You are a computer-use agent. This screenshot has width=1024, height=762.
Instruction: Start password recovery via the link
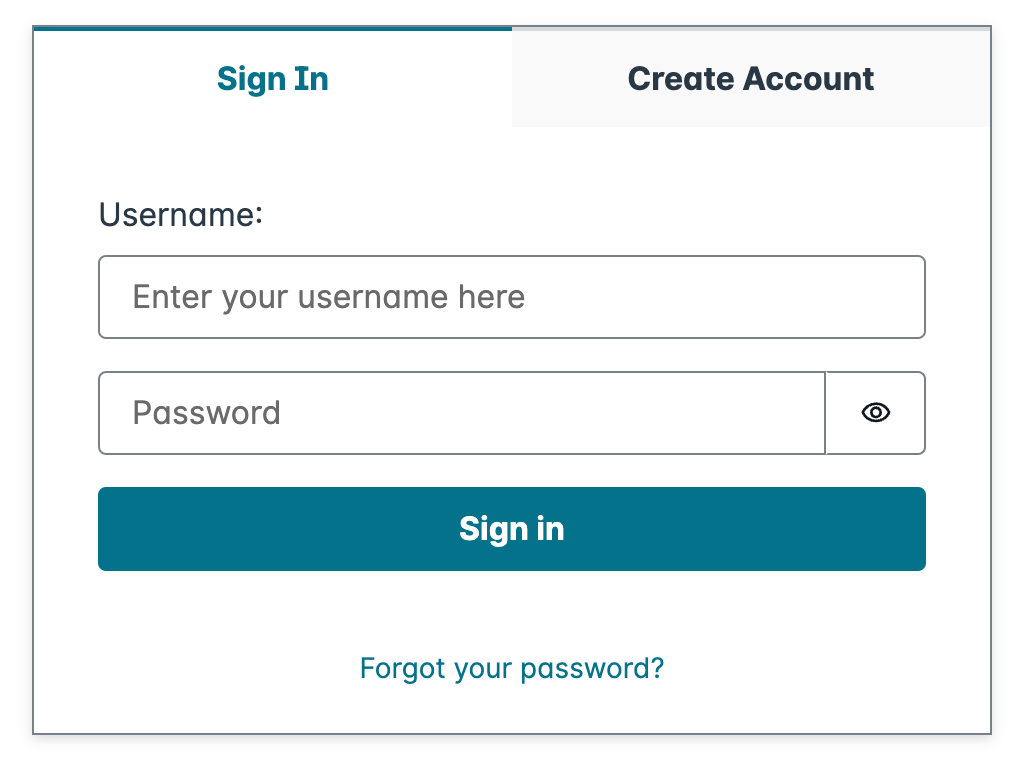[511, 668]
